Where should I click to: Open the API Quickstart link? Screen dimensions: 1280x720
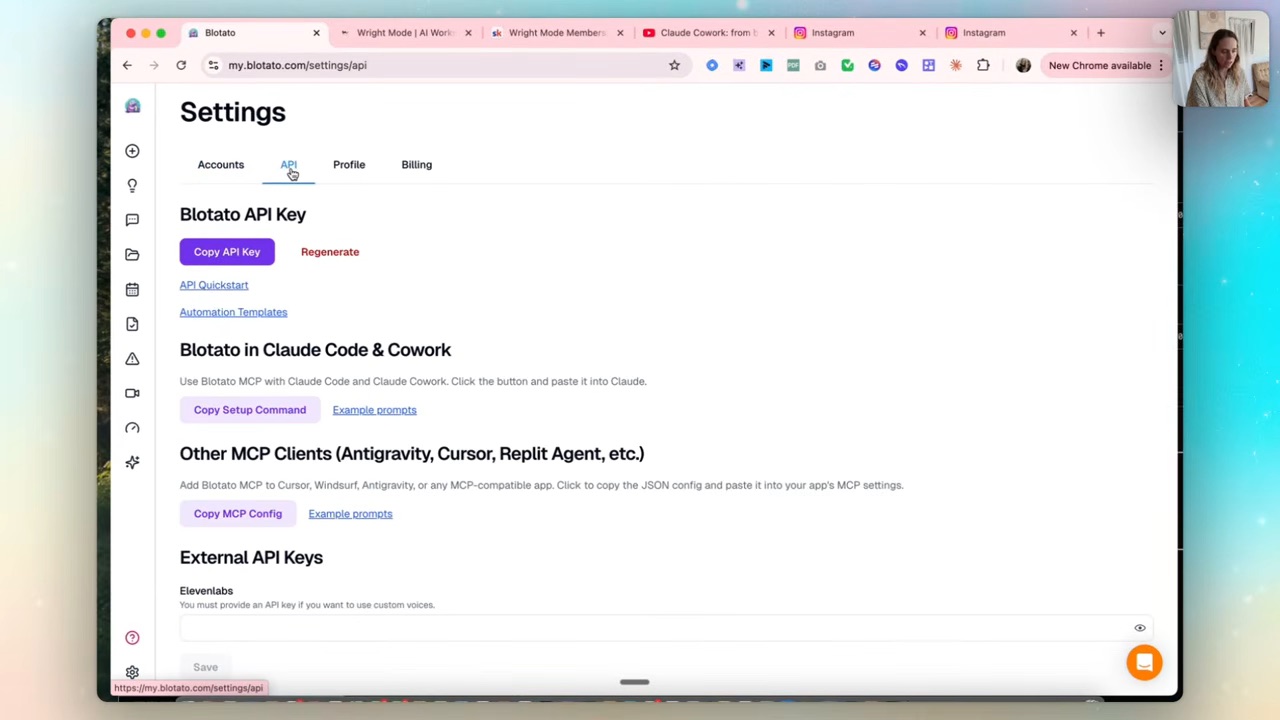(214, 285)
